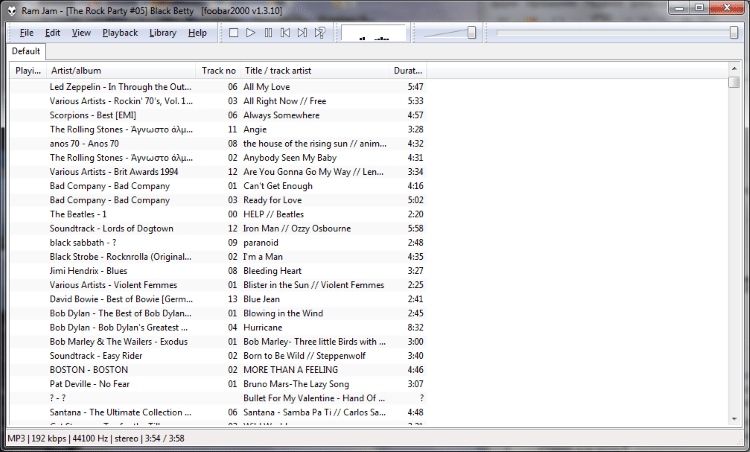Select the track Blue Jean
Viewport: 750px width, 452px height.
[x=262, y=299]
